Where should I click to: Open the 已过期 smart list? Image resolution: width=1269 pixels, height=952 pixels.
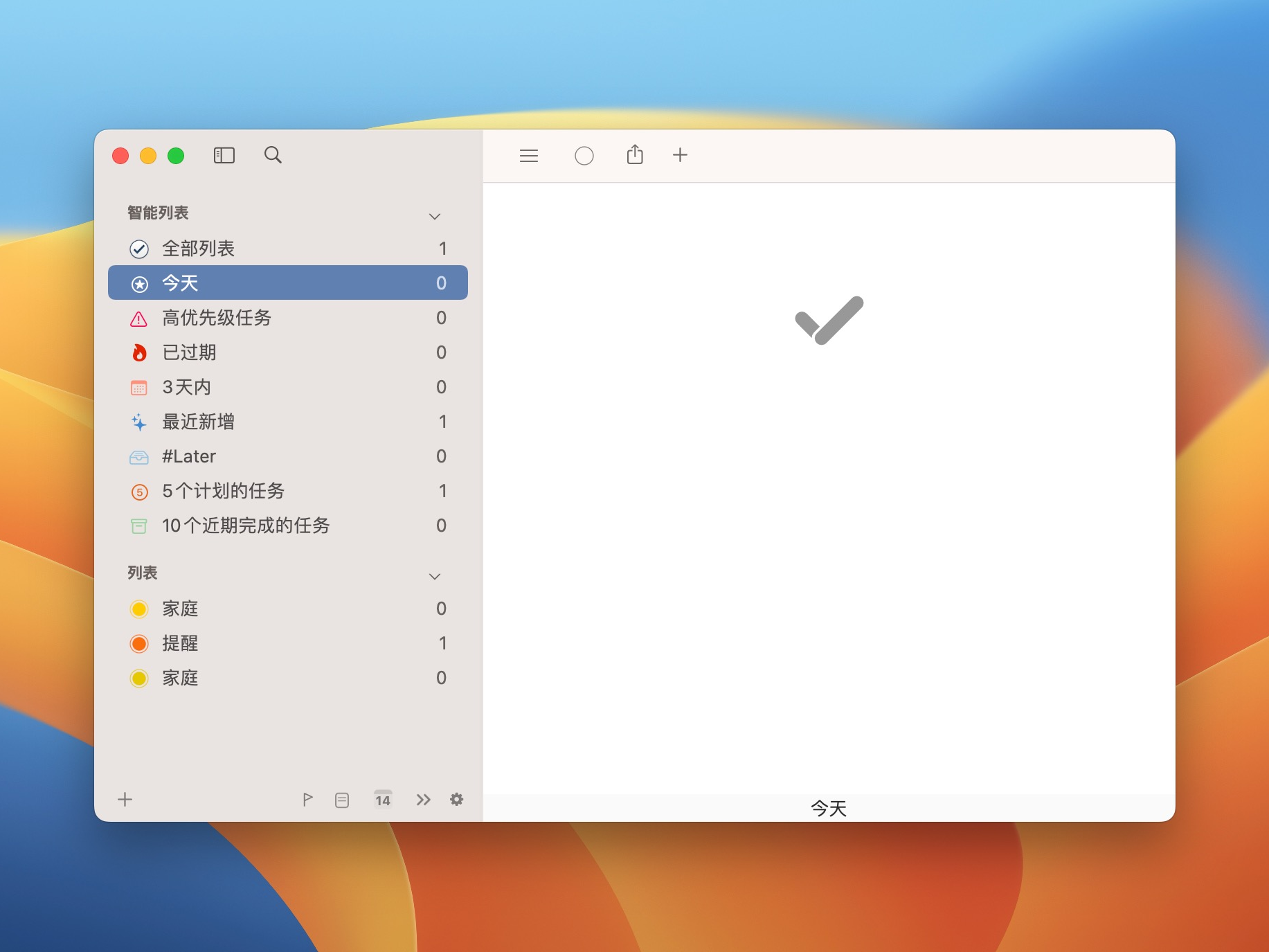tap(288, 352)
